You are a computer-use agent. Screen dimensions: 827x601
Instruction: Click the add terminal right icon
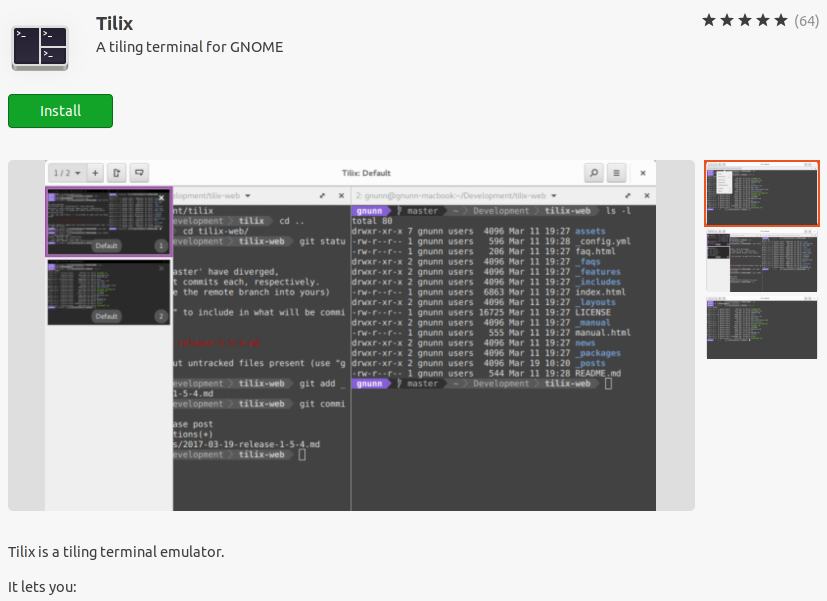click(x=117, y=173)
